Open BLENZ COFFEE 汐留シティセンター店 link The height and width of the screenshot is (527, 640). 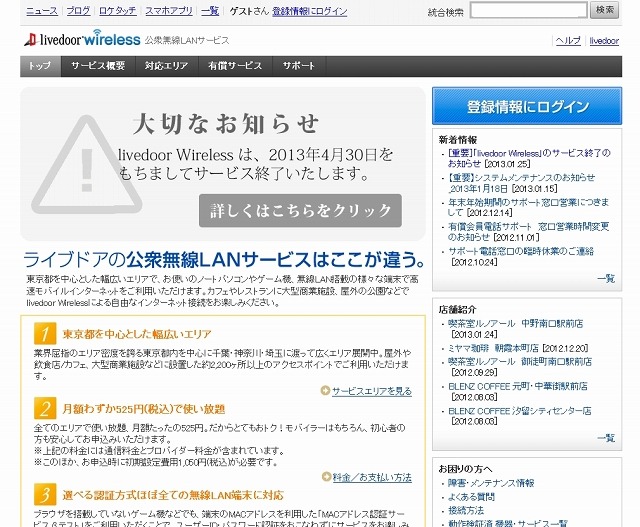tap(520, 411)
